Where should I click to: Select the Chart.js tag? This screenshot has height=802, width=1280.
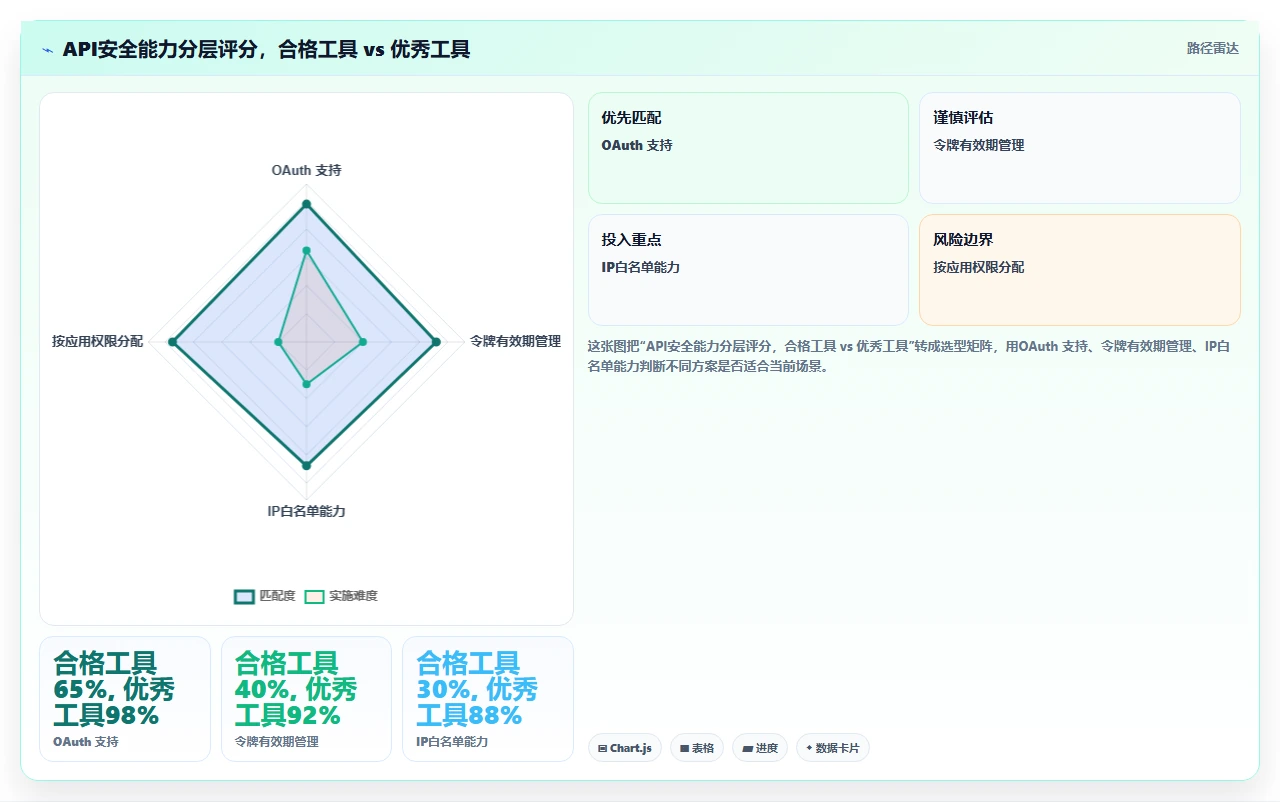click(x=624, y=748)
